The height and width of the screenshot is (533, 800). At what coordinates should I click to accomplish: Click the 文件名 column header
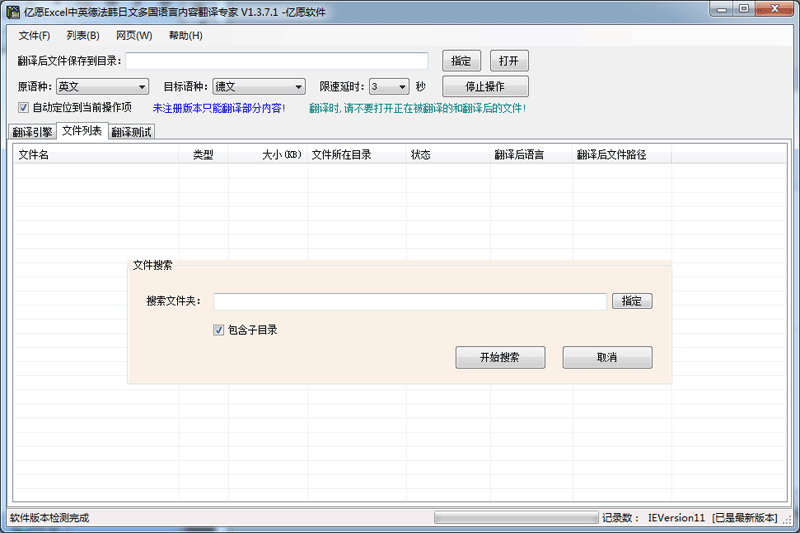[x=96, y=155]
